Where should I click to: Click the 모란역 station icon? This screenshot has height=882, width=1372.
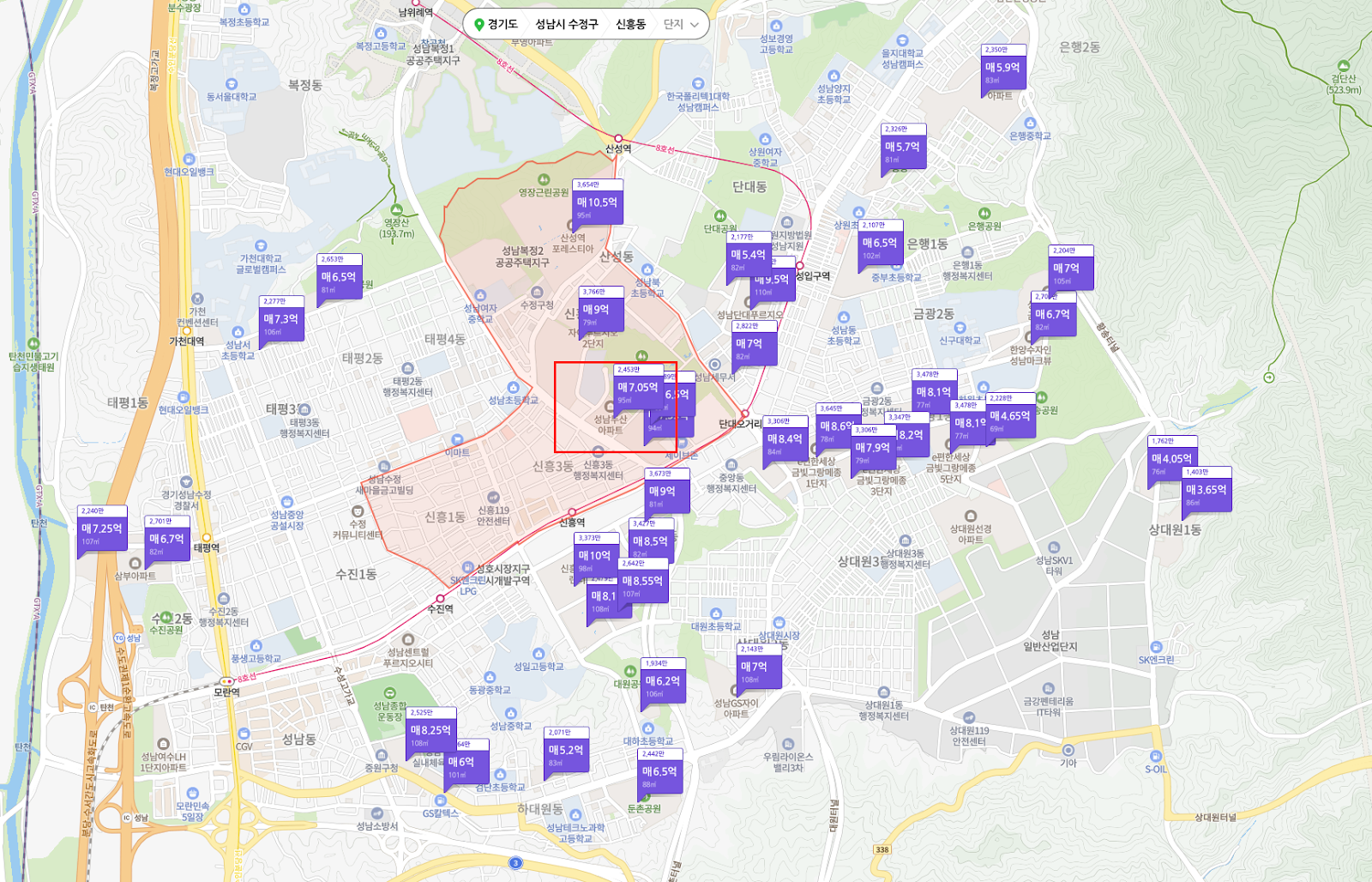click(x=226, y=681)
